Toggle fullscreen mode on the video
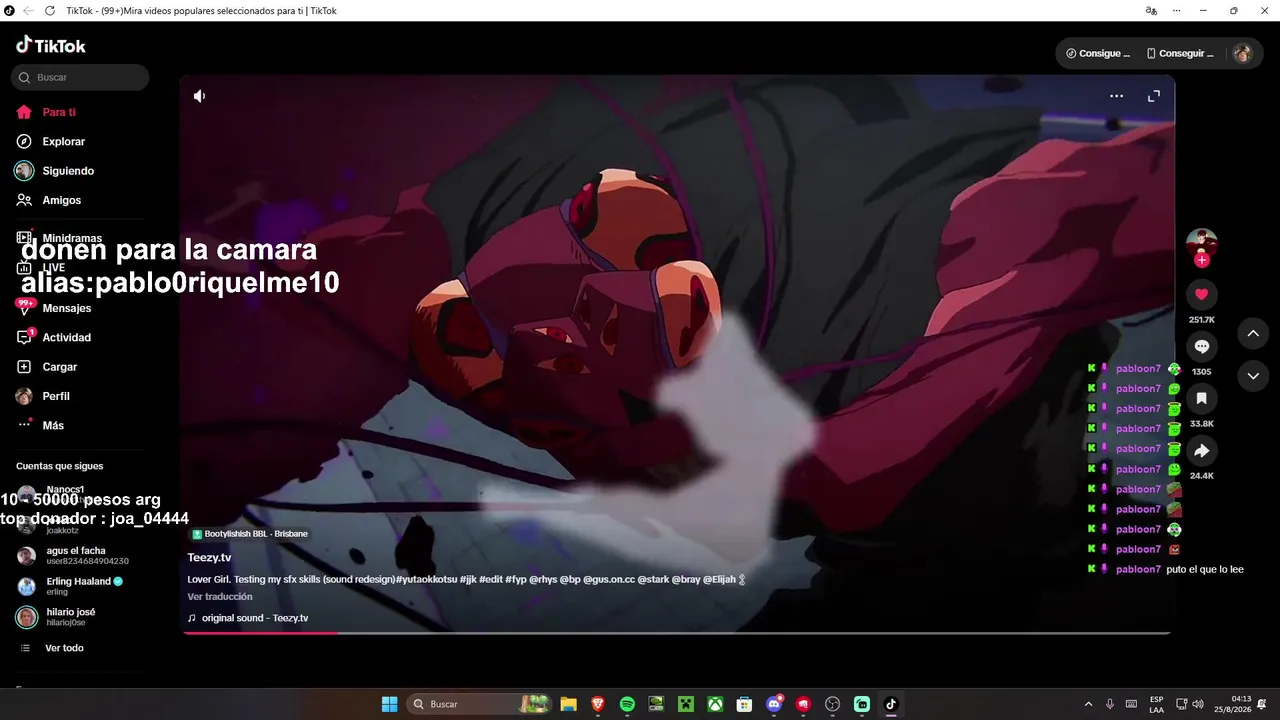Image resolution: width=1280 pixels, height=720 pixels. click(1153, 96)
